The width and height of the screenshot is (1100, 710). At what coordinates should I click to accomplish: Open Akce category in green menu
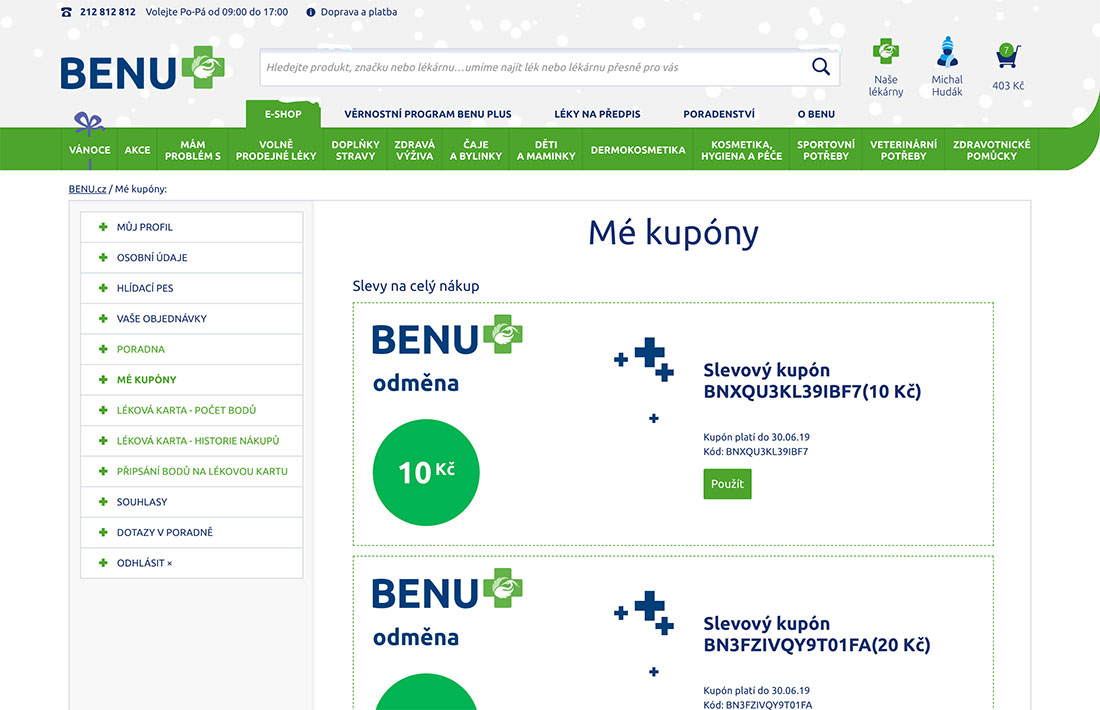click(138, 149)
